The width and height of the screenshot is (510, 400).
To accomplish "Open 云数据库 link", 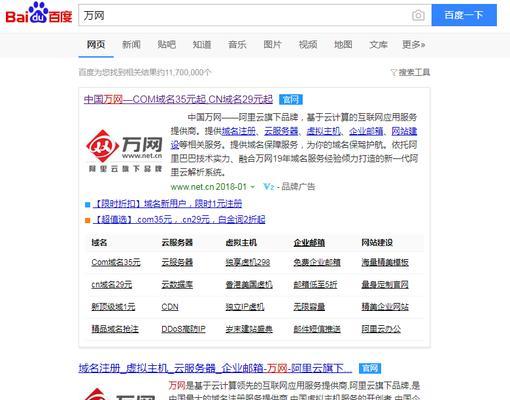I will (x=177, y=285).
